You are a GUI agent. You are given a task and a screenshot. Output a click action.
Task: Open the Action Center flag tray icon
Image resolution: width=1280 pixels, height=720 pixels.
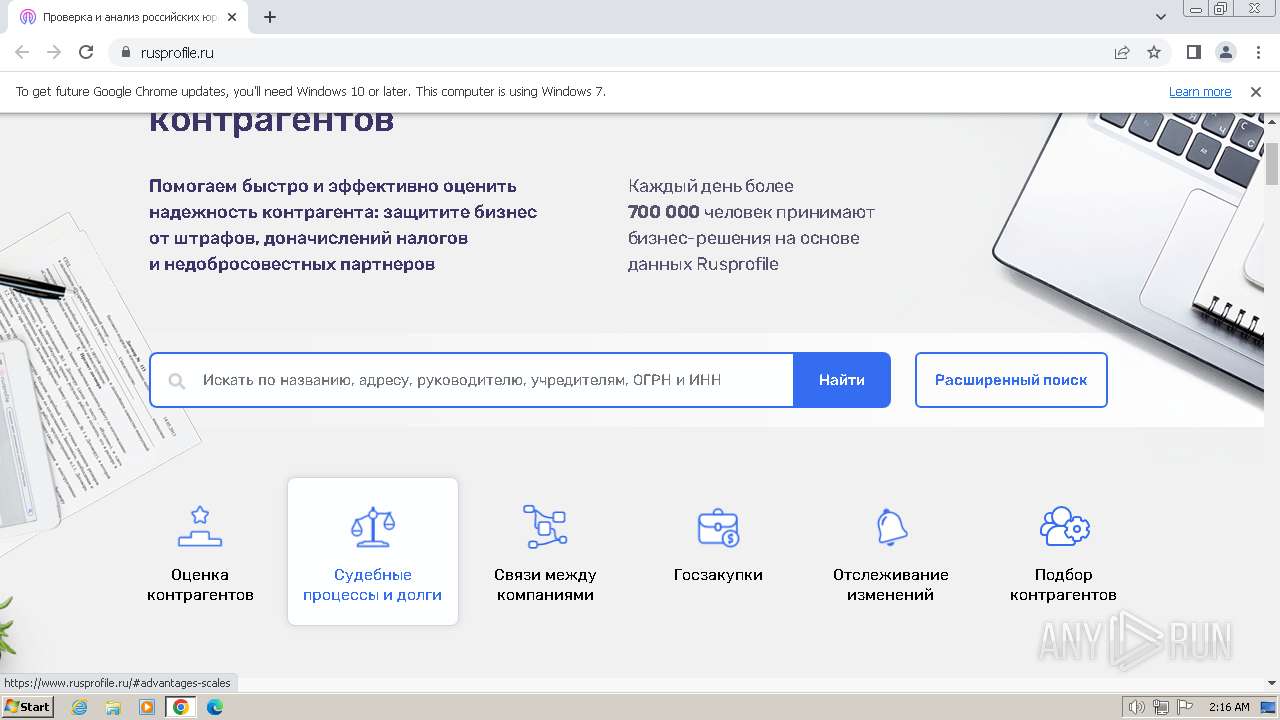tap(1185, 707)
